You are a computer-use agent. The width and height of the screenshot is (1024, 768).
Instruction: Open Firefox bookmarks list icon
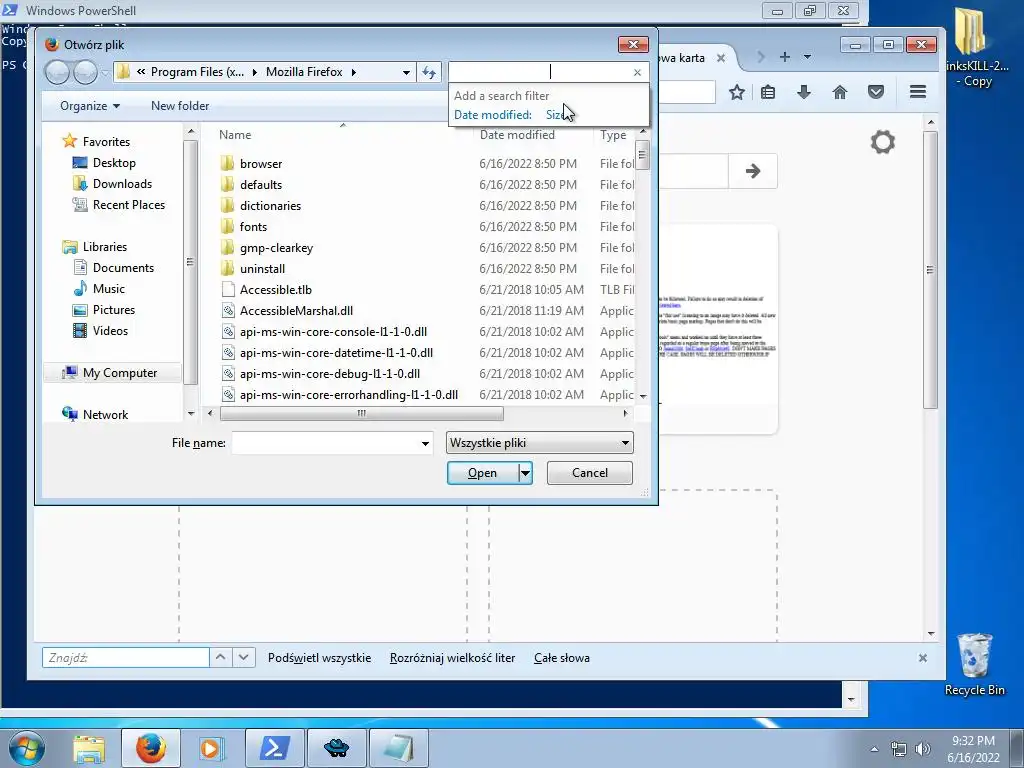(768, 92)
